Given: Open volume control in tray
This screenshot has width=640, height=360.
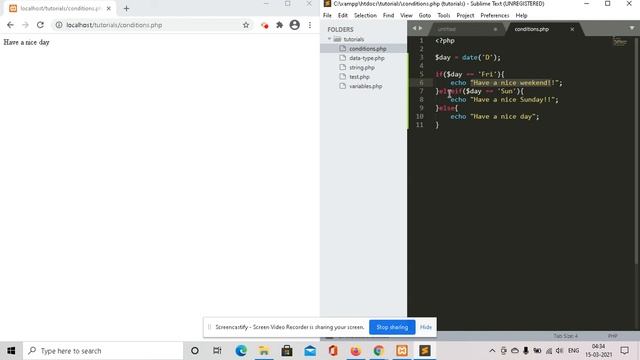Looking at the screenshot, I should coord(560,351).
